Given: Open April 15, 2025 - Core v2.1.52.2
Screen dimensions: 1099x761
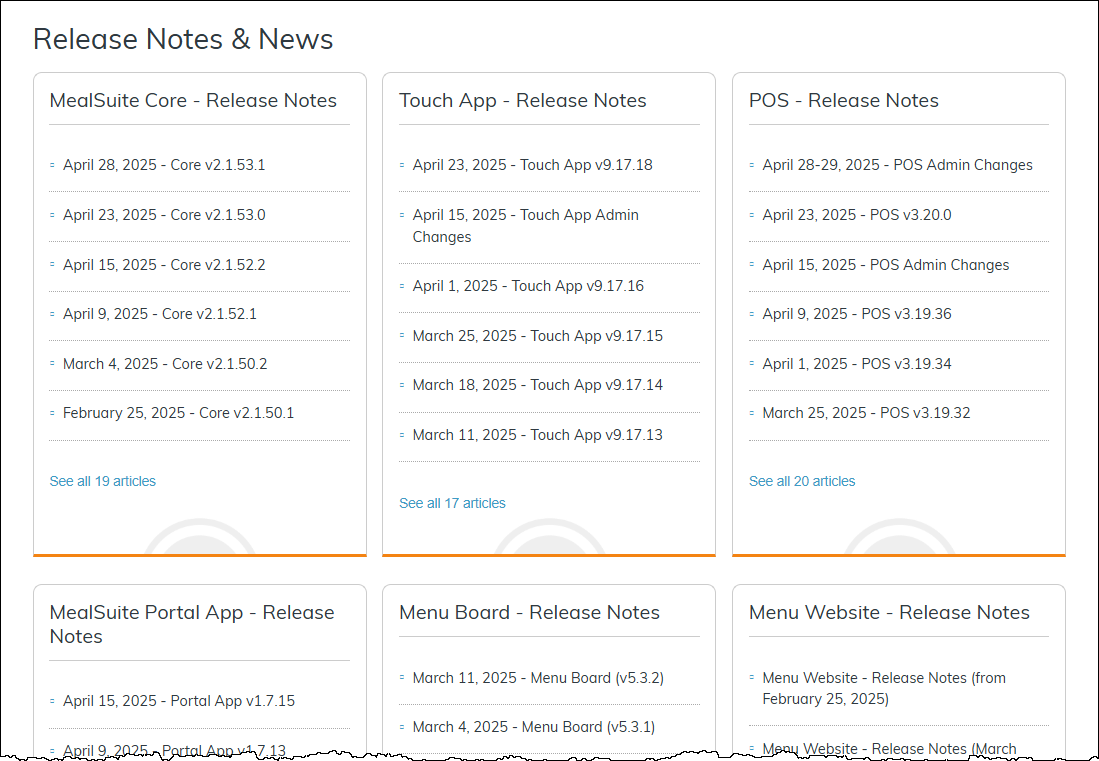Looking at the screenshot, I should point(164,265).
